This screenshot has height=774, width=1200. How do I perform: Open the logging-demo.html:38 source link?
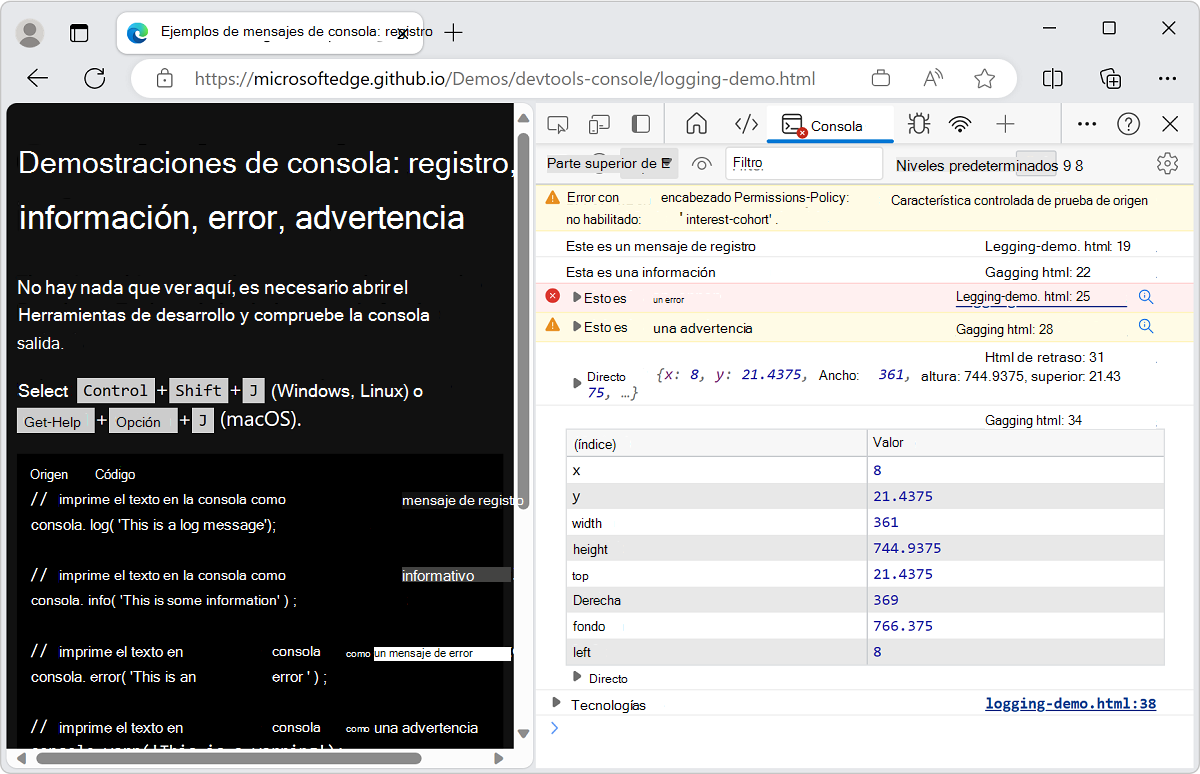[x=1070, y=704]
